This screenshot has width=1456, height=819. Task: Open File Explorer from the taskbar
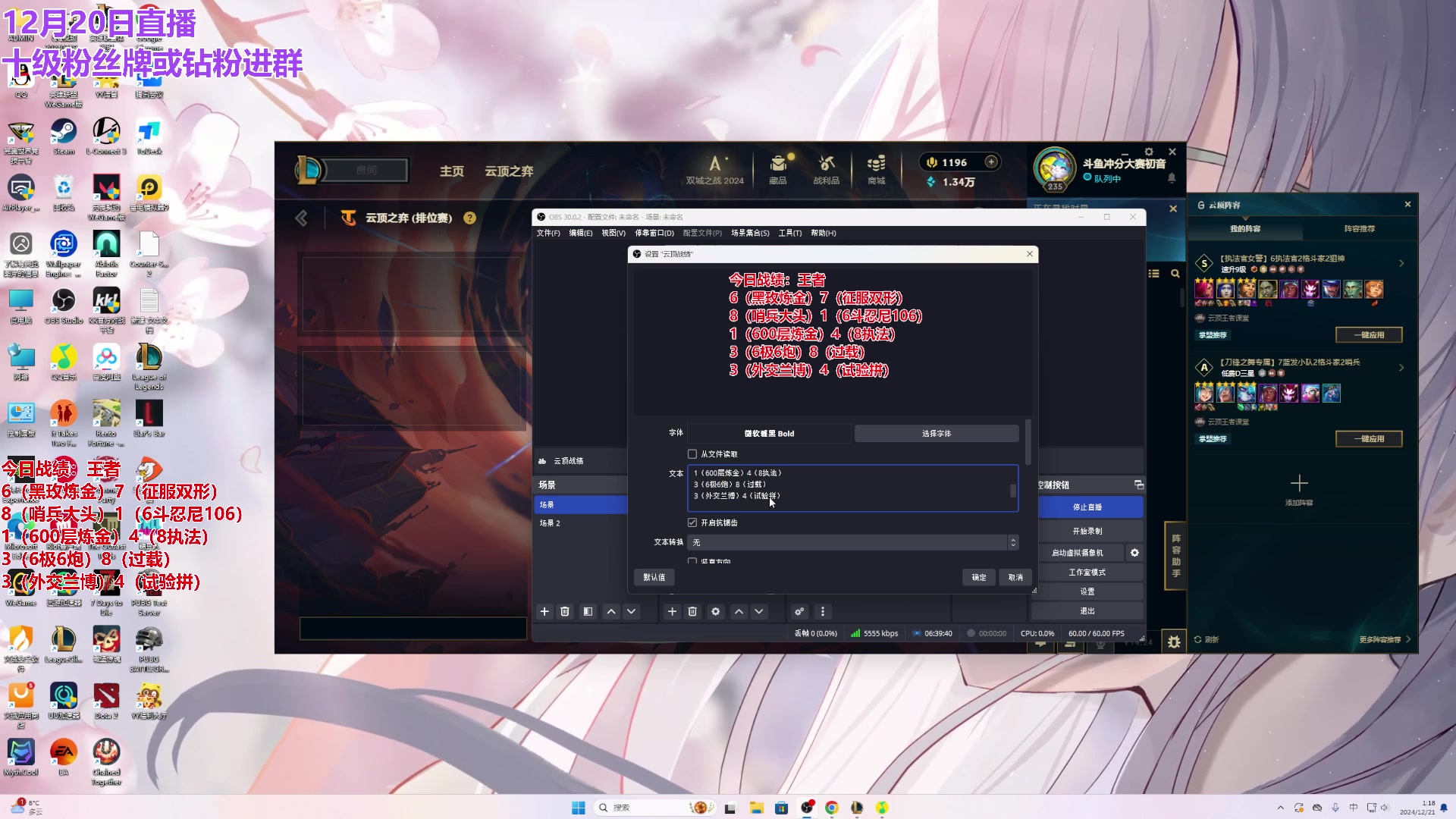point(756,808)
